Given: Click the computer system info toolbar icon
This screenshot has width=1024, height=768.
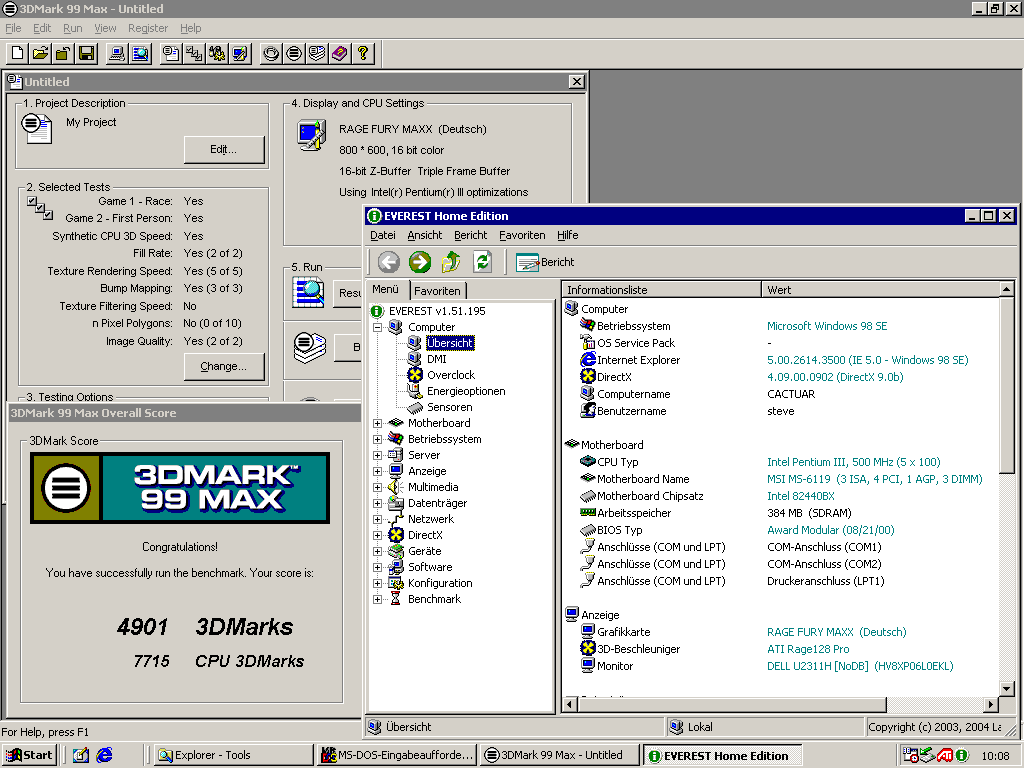Looking at the screenshot, I should [x=117, y=54].
